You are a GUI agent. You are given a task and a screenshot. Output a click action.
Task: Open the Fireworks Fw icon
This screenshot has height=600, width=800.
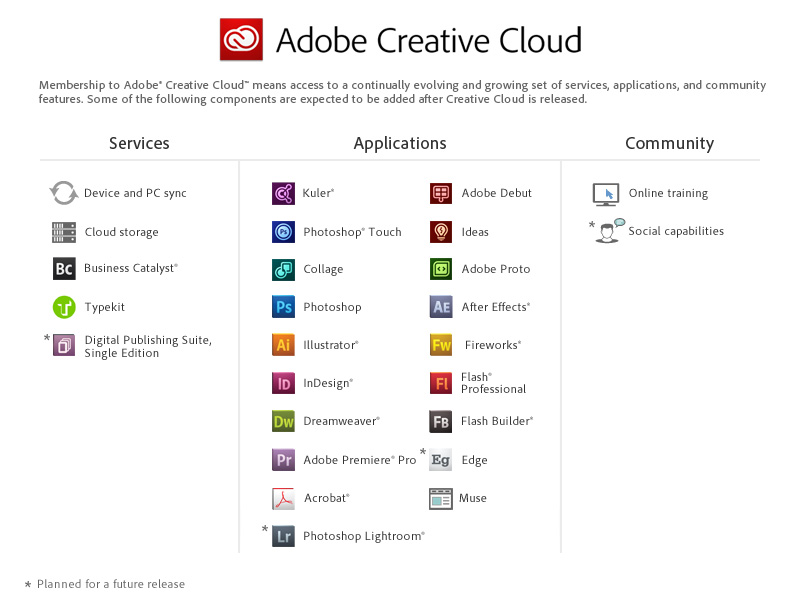(441, 345)
